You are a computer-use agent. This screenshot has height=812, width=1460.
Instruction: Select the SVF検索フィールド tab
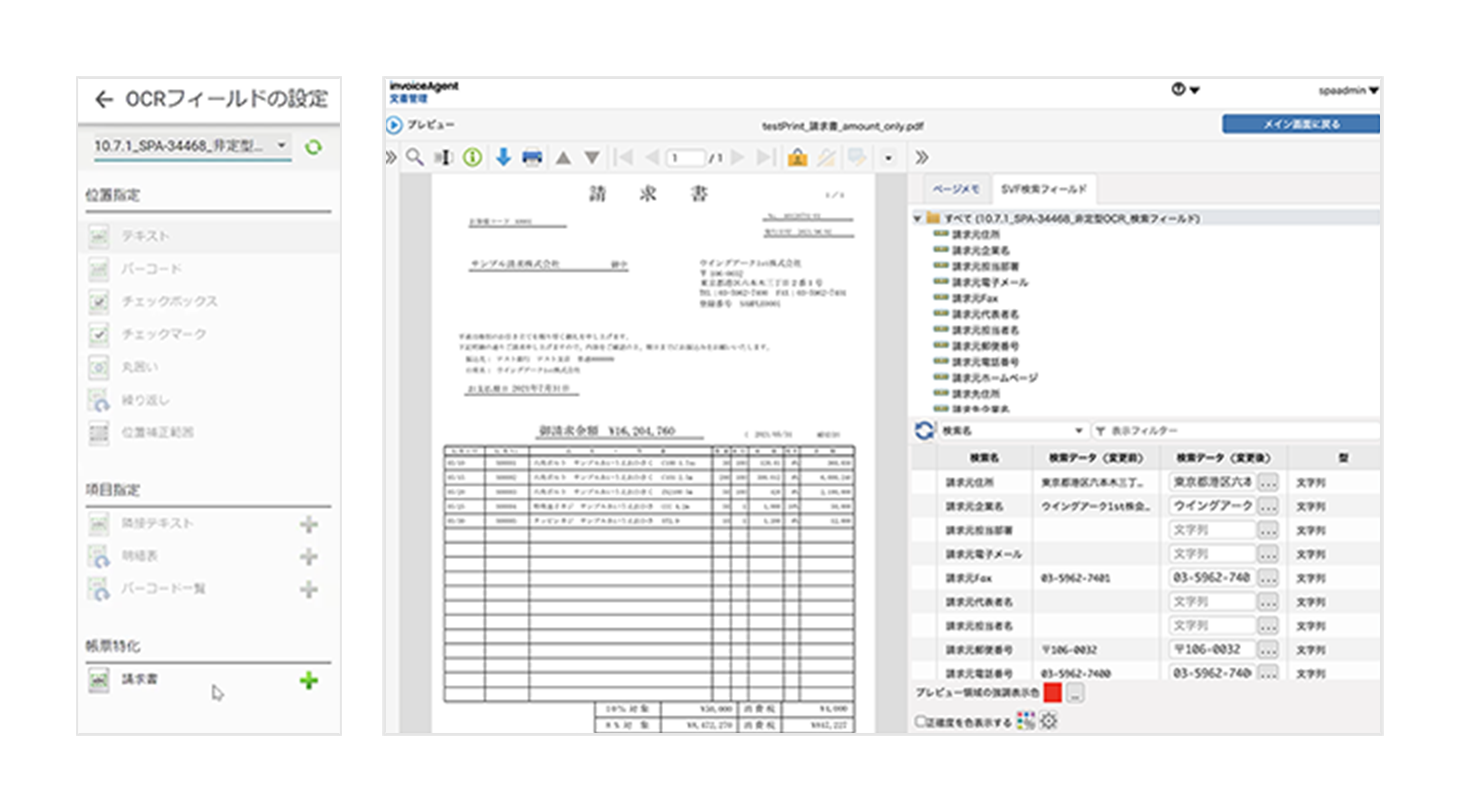point(1045,188)
